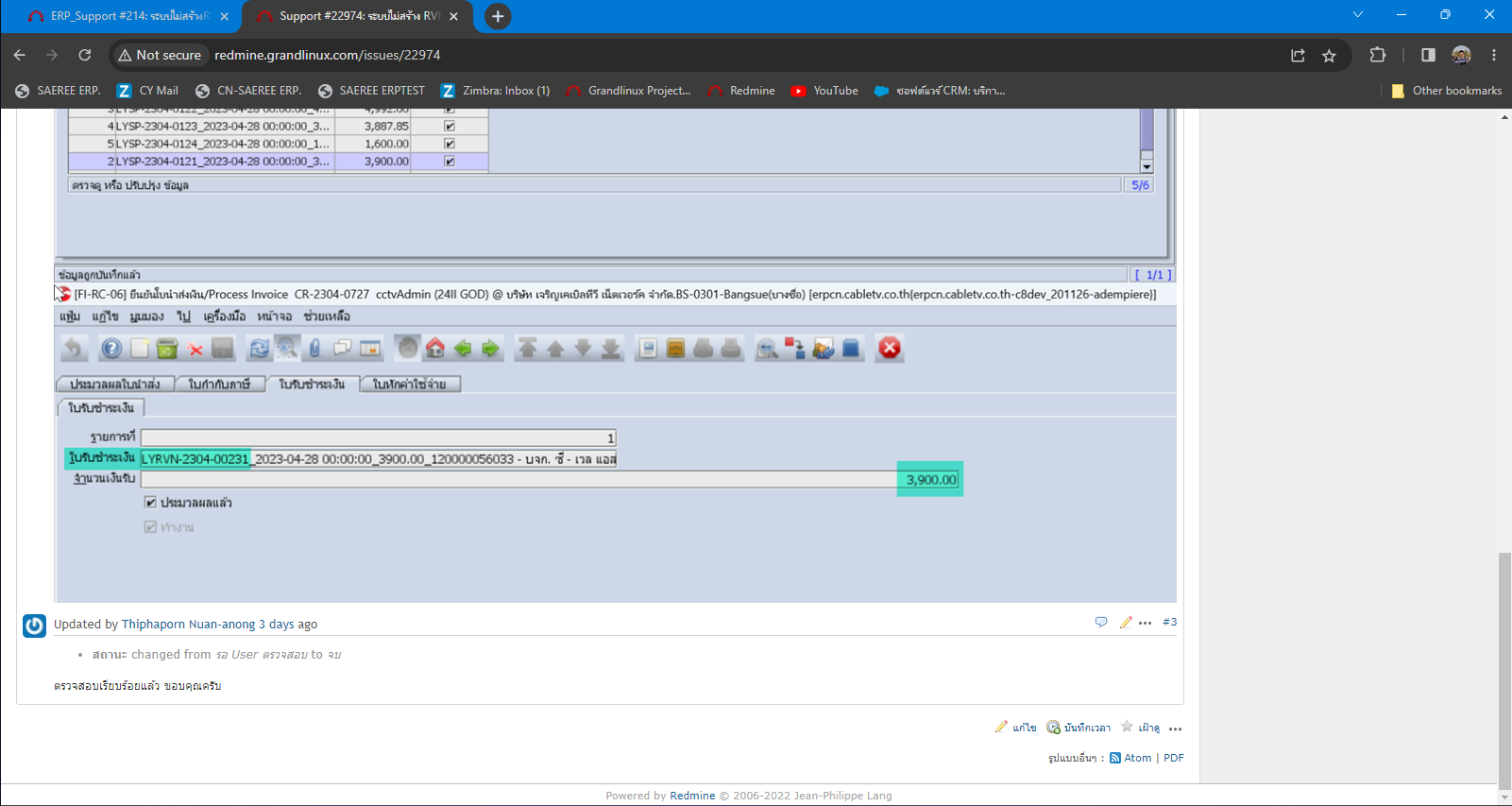Switch to the ERP_Support #214 browser tab

click(x=121, y=16)
